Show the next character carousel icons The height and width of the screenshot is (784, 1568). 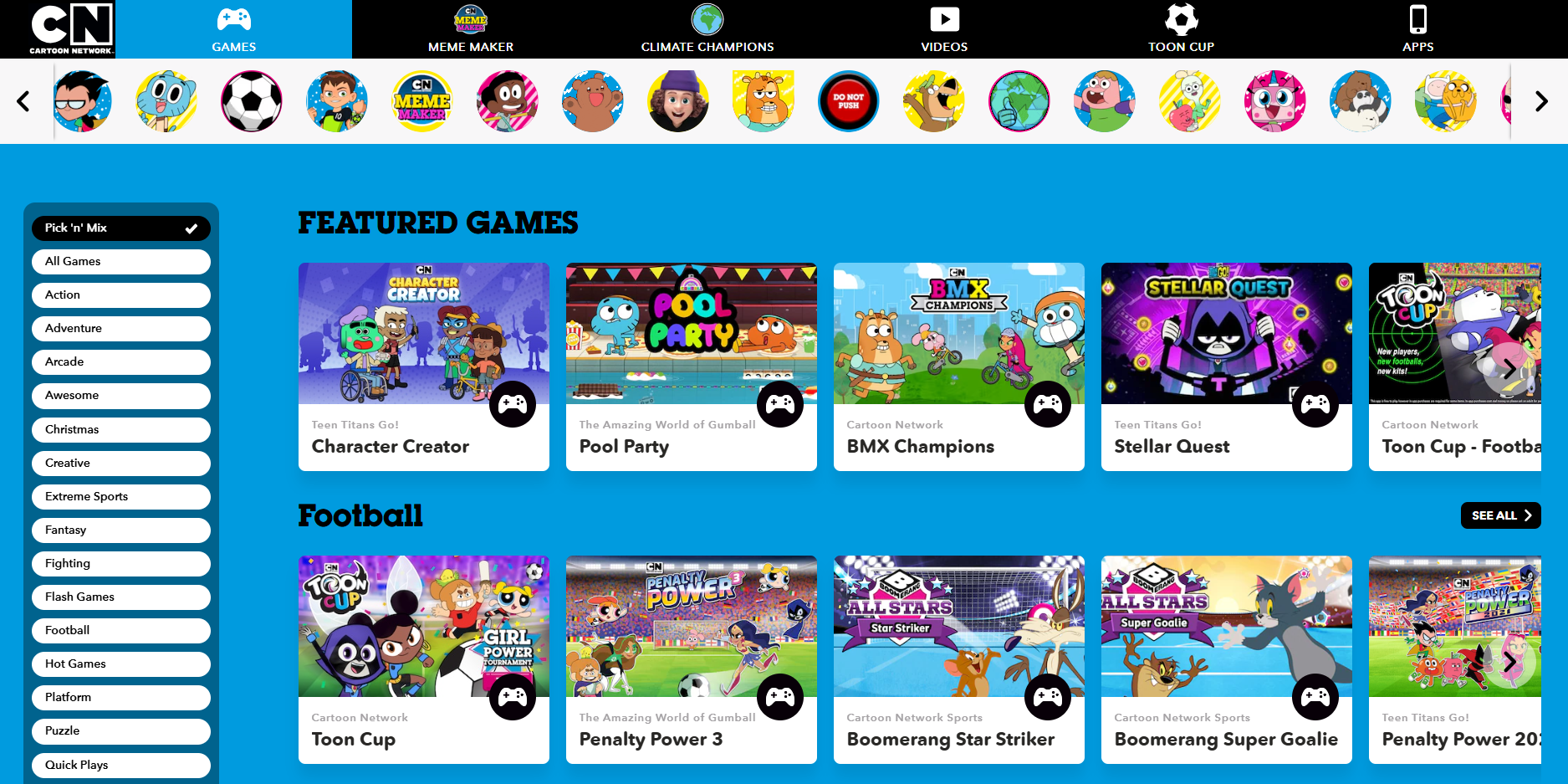point(1541,101)
